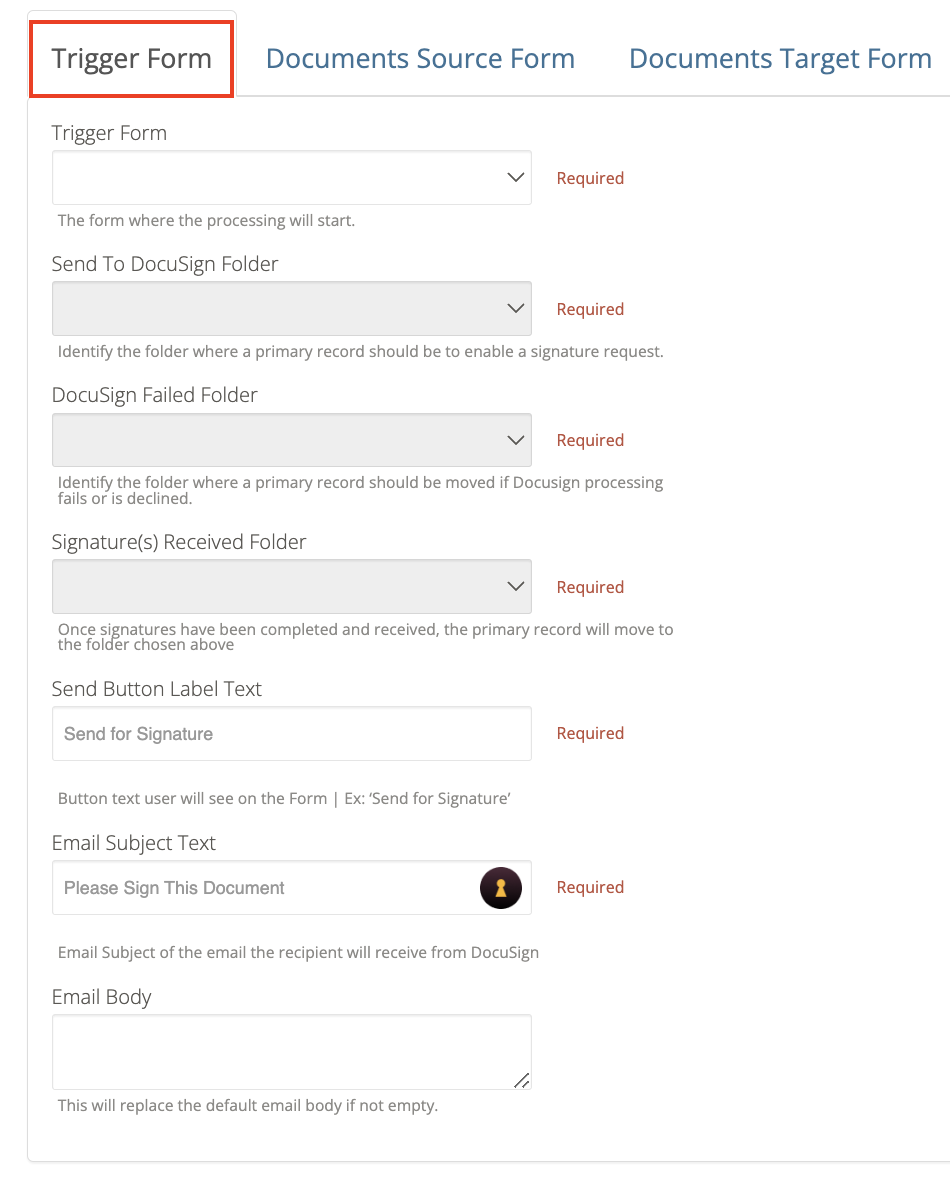Click the Required label beside Send Button Label Text
This screenshot has height=1178, width=950.
[590, 733]
